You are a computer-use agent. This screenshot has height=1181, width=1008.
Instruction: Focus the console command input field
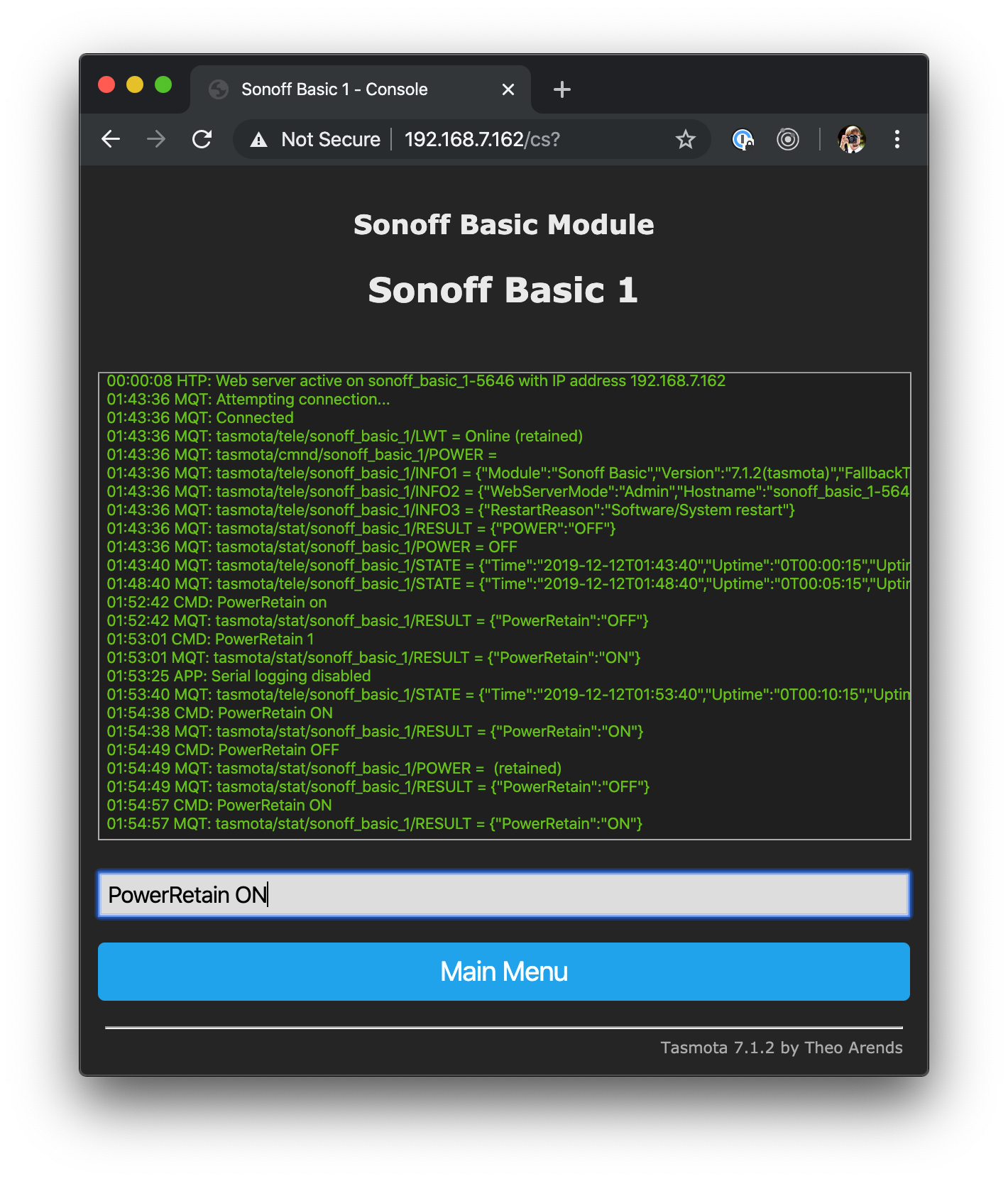504,894
